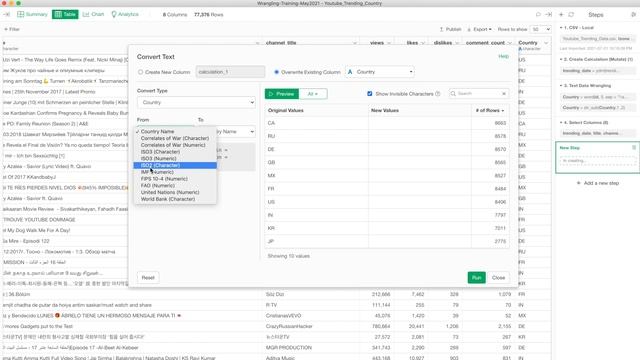Clear the dialog search with X icon
The width and height of the screenshot is (640, 360).
504,94
